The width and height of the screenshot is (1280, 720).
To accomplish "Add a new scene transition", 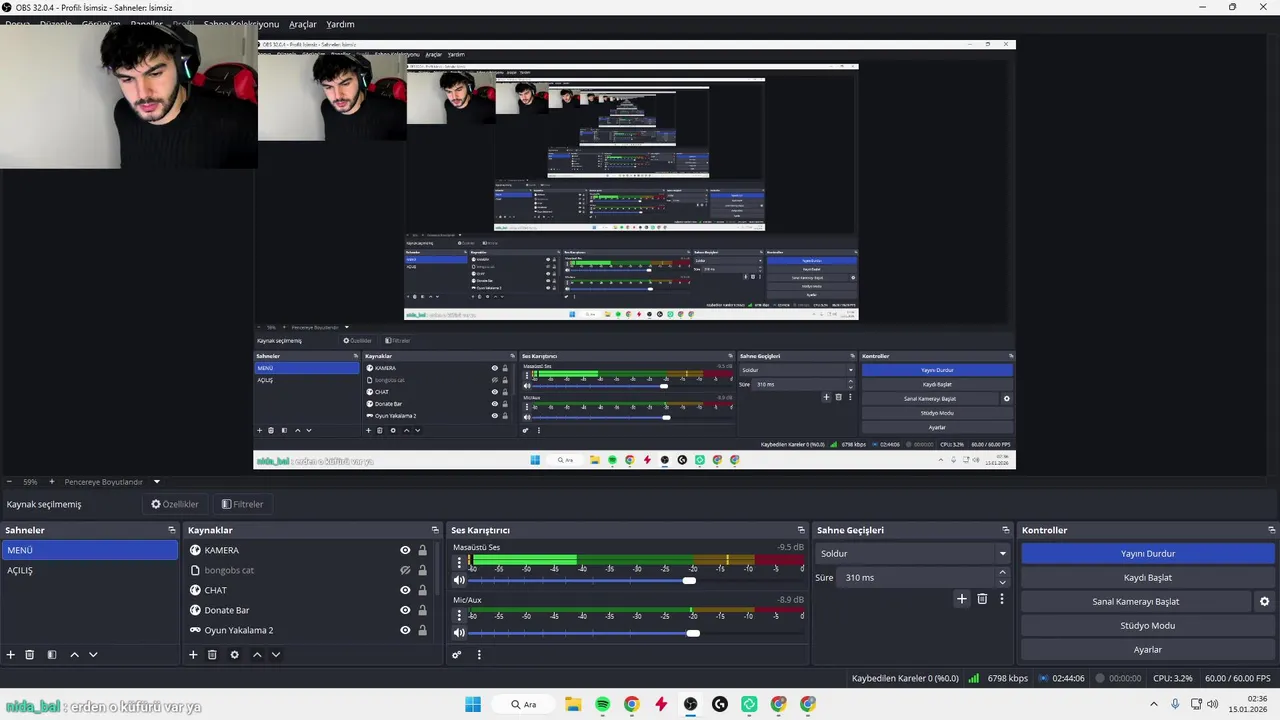I will click(962, 599).
